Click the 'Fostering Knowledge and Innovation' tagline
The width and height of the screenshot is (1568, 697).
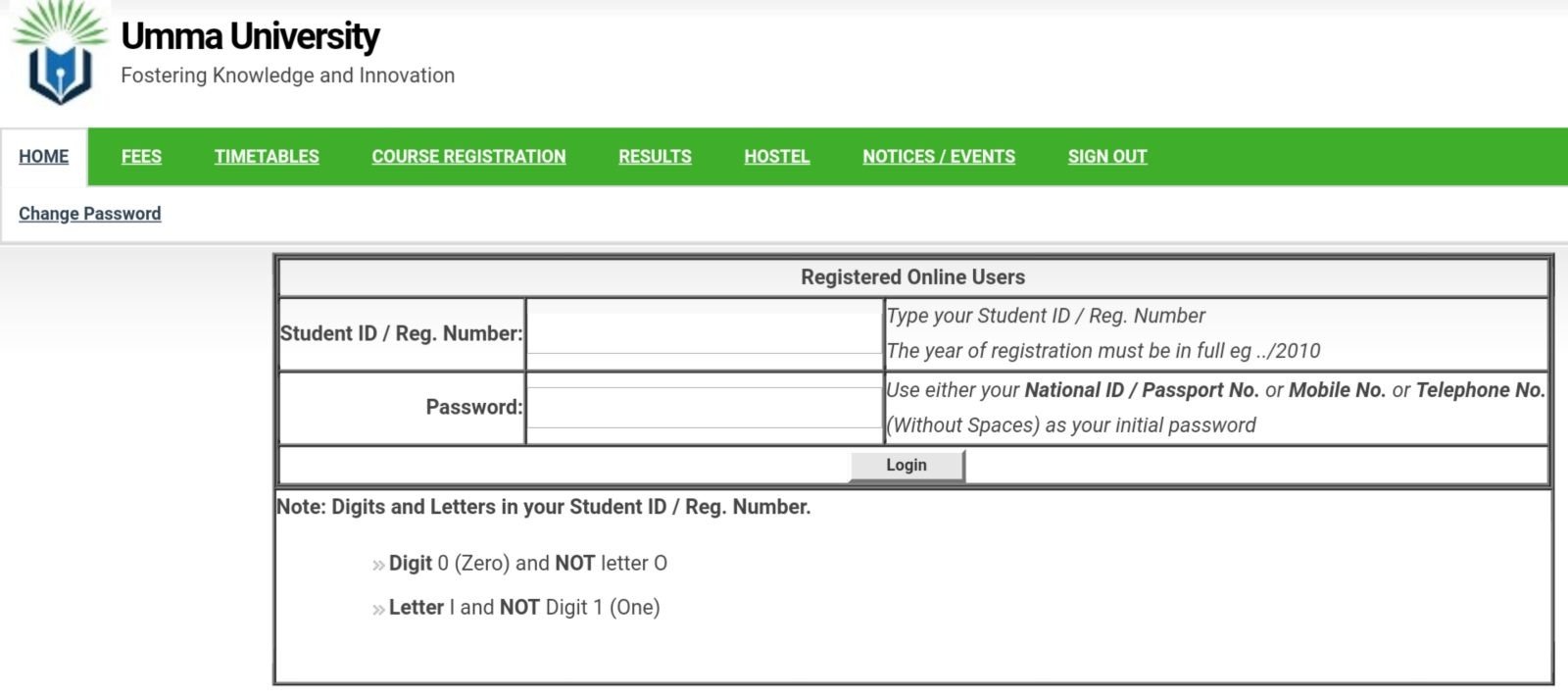click(287, 75)
